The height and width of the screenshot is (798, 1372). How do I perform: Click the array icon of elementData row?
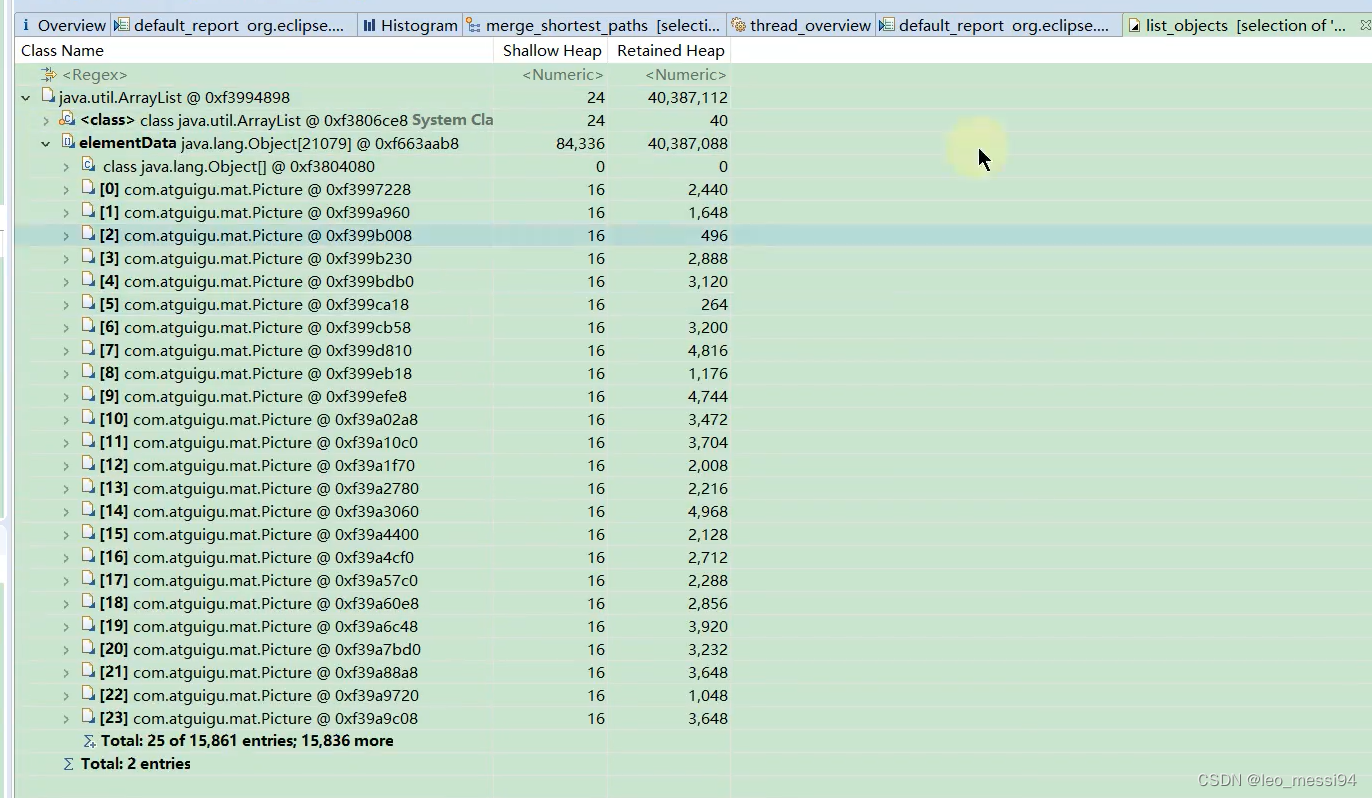tap(67, 143)
